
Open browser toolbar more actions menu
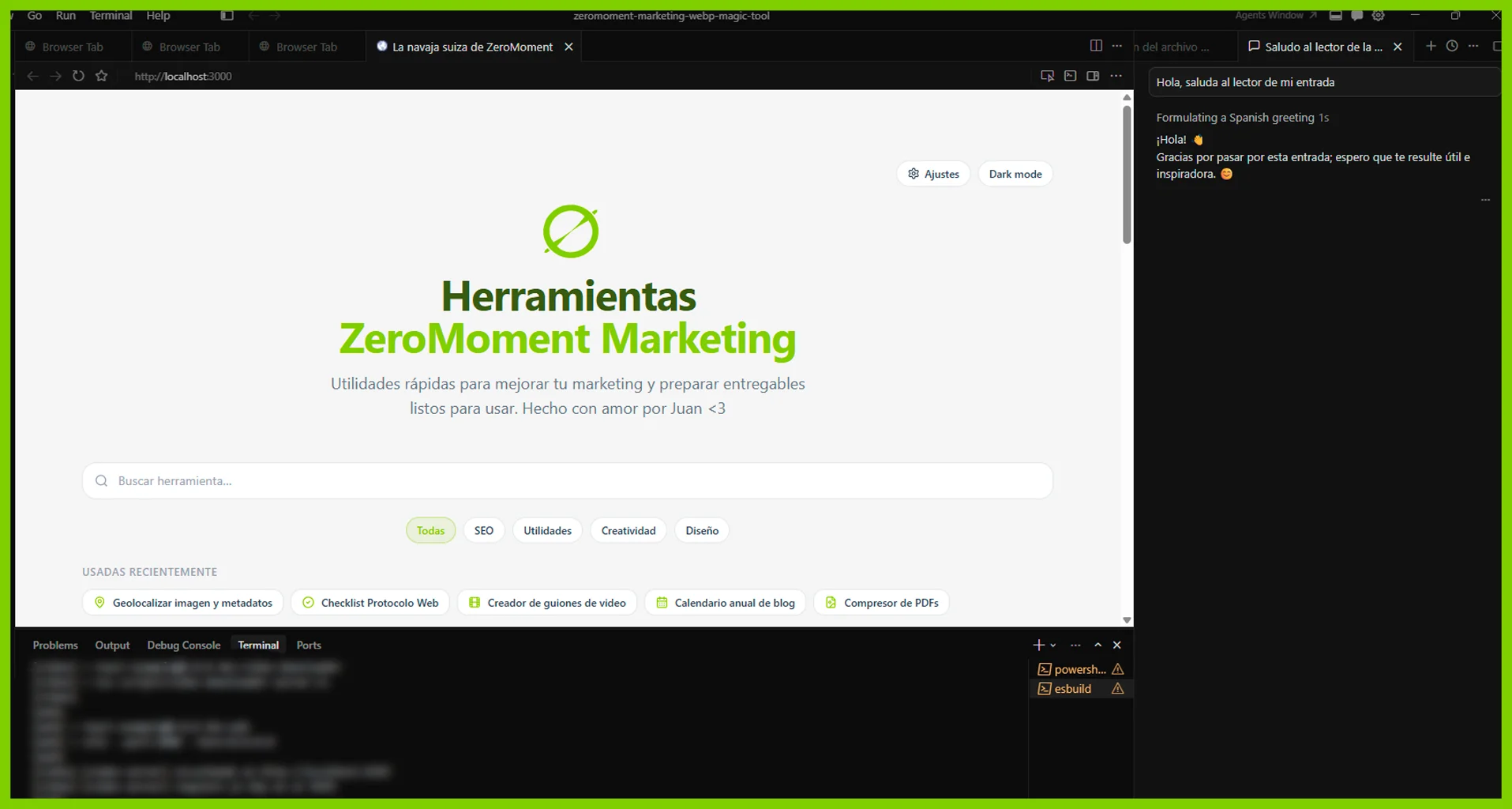1116,76
